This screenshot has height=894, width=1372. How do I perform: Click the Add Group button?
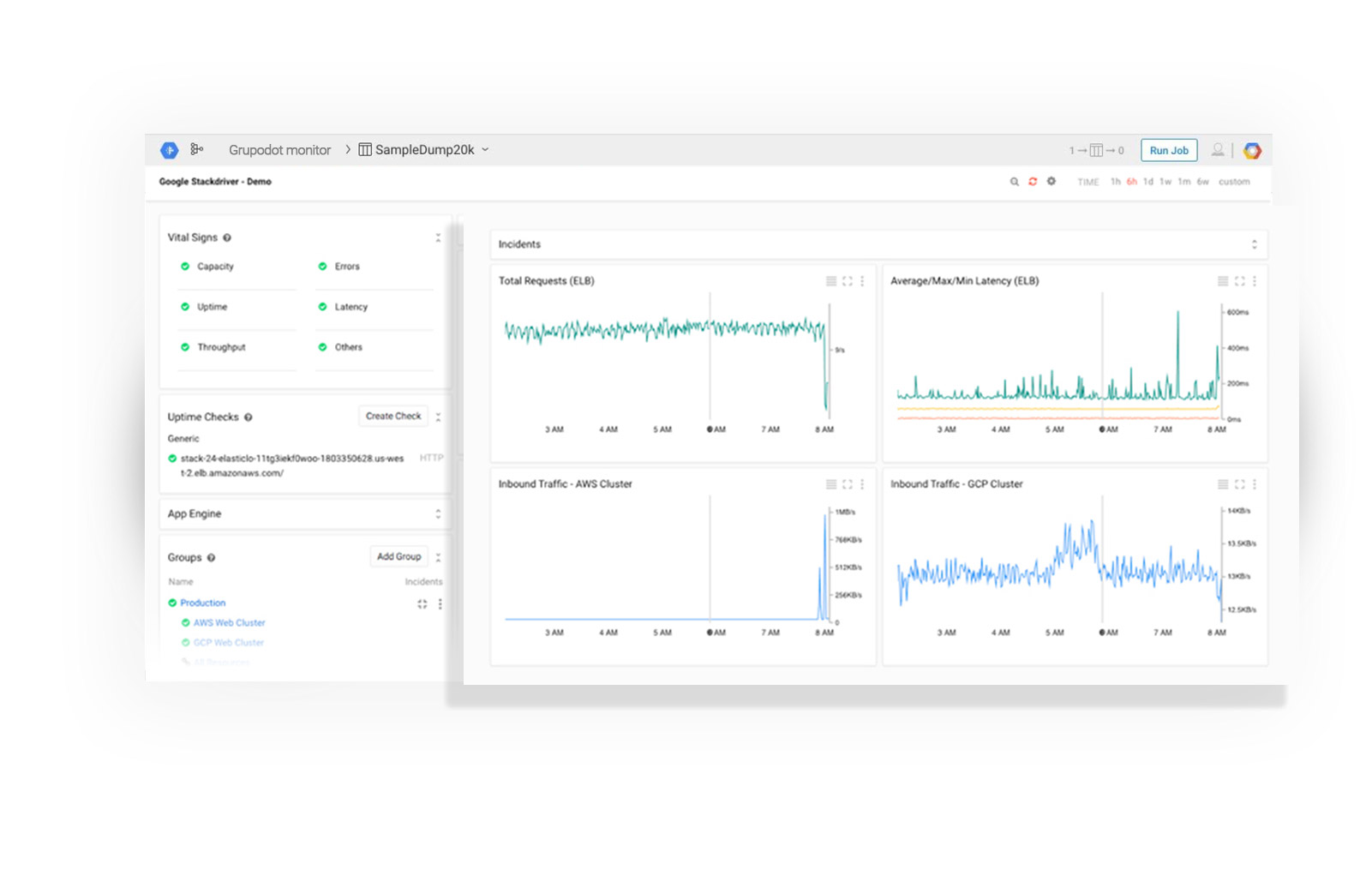(398, 556)
